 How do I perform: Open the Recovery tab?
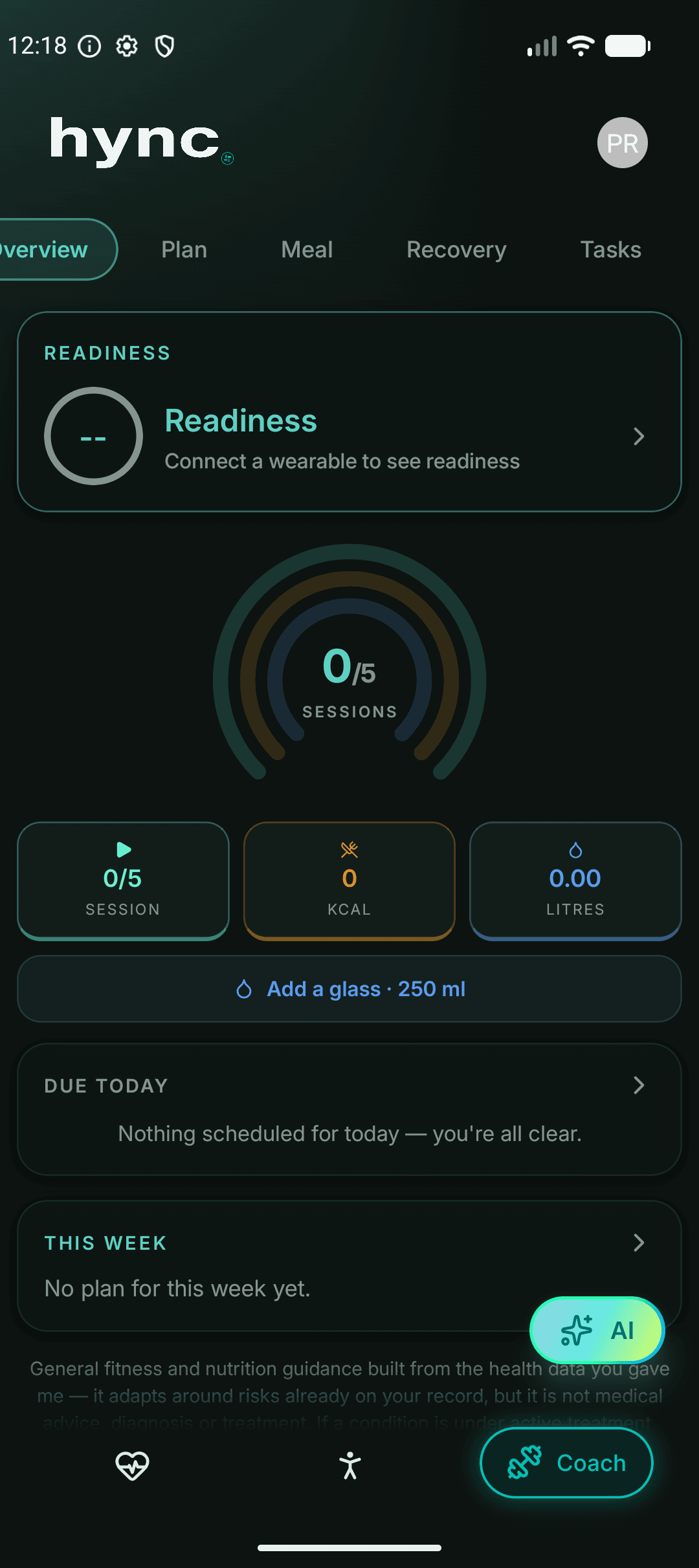[456, 250]
